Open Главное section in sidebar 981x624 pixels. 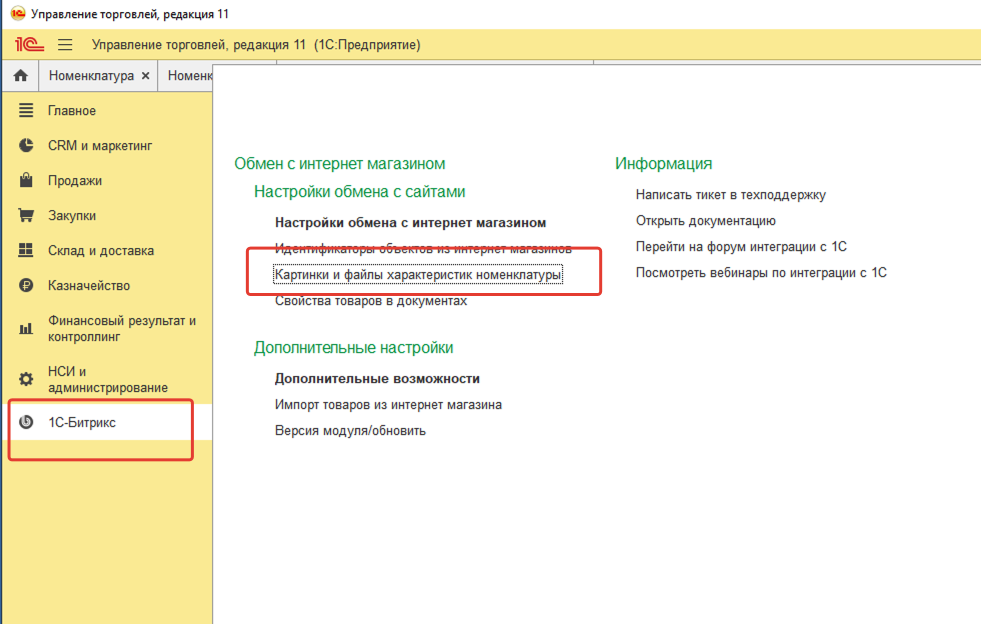[72, 111]
